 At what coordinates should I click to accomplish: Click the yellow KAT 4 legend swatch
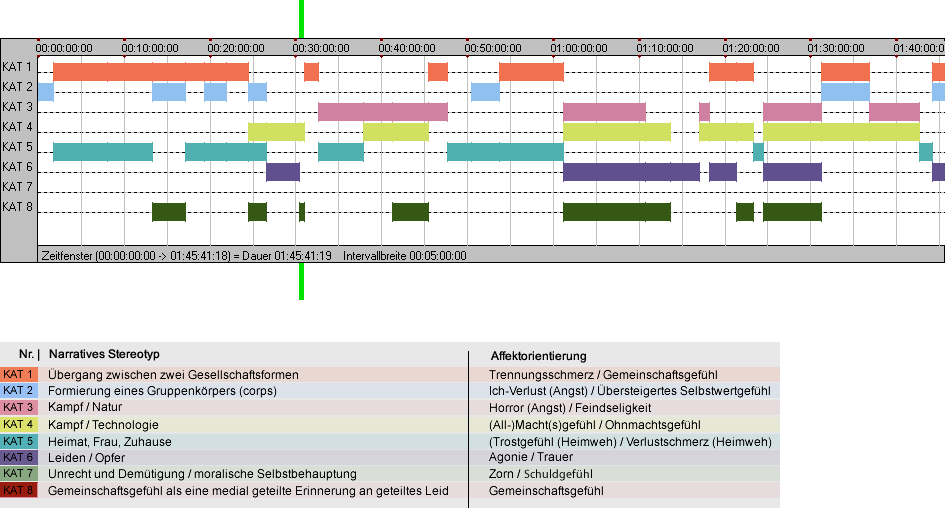click(19, 424)
